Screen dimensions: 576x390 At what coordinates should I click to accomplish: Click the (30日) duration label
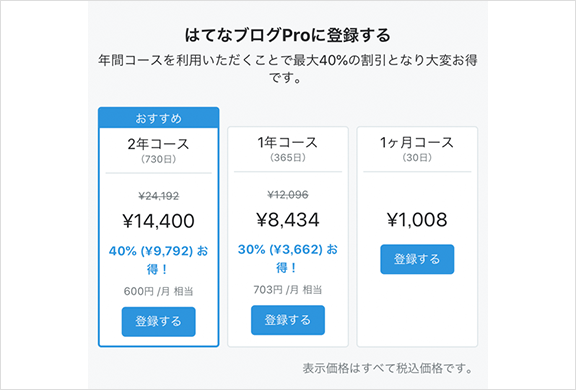pyautogui.click(x=417, y=158)
